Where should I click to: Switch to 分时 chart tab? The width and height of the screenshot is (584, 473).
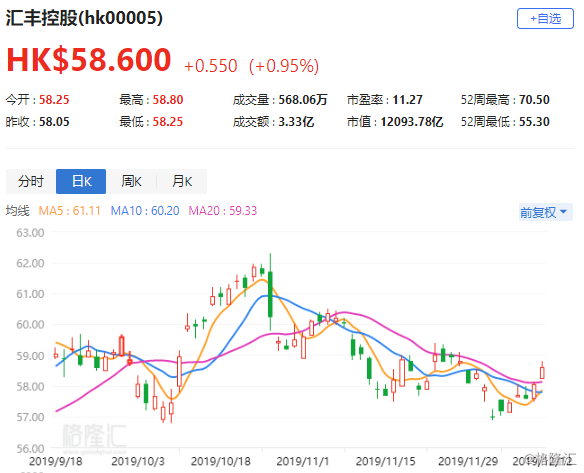[31, 181]
